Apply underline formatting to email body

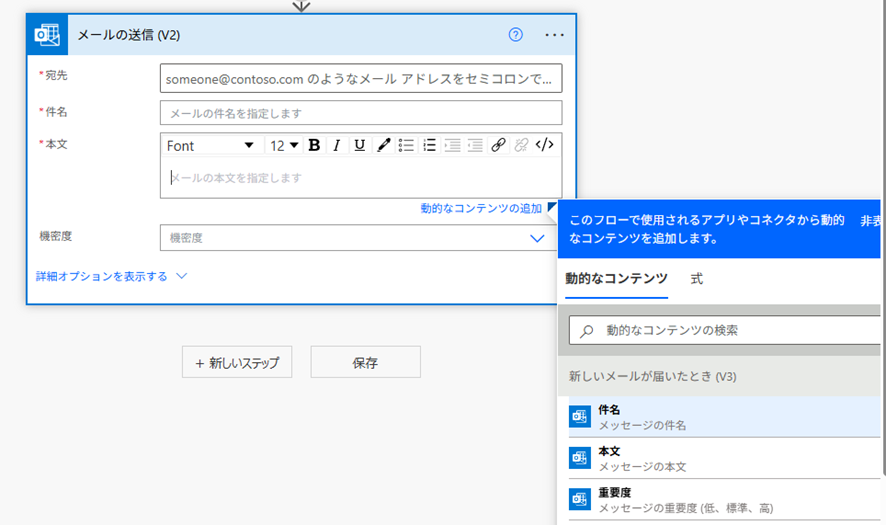tap(360, 146)
